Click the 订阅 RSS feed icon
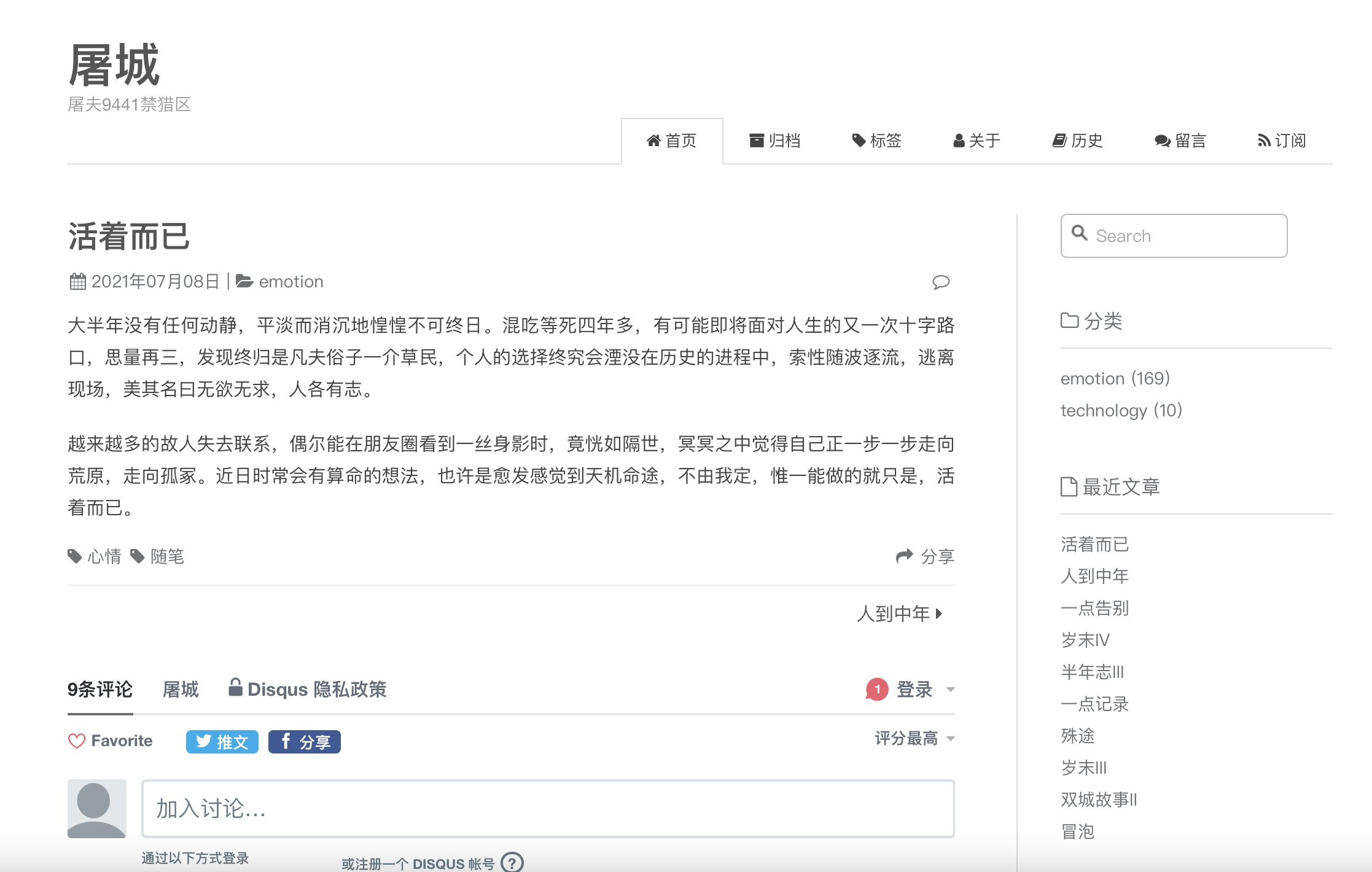 [x=1265, y=141]
